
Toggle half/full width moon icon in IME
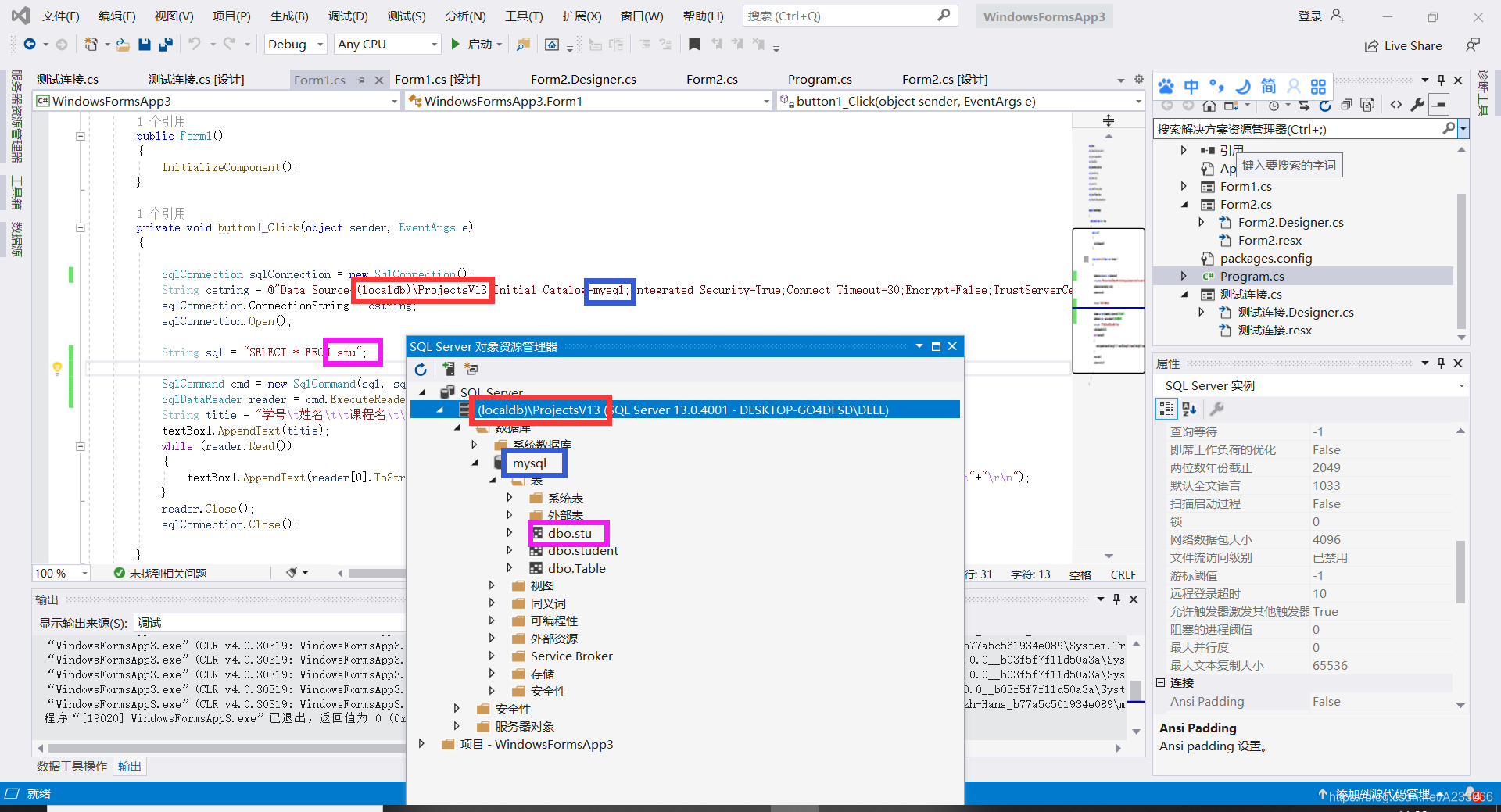1243,86
